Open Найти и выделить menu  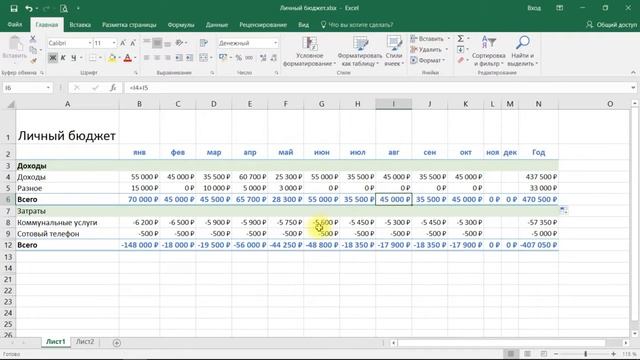pos(523,51)
